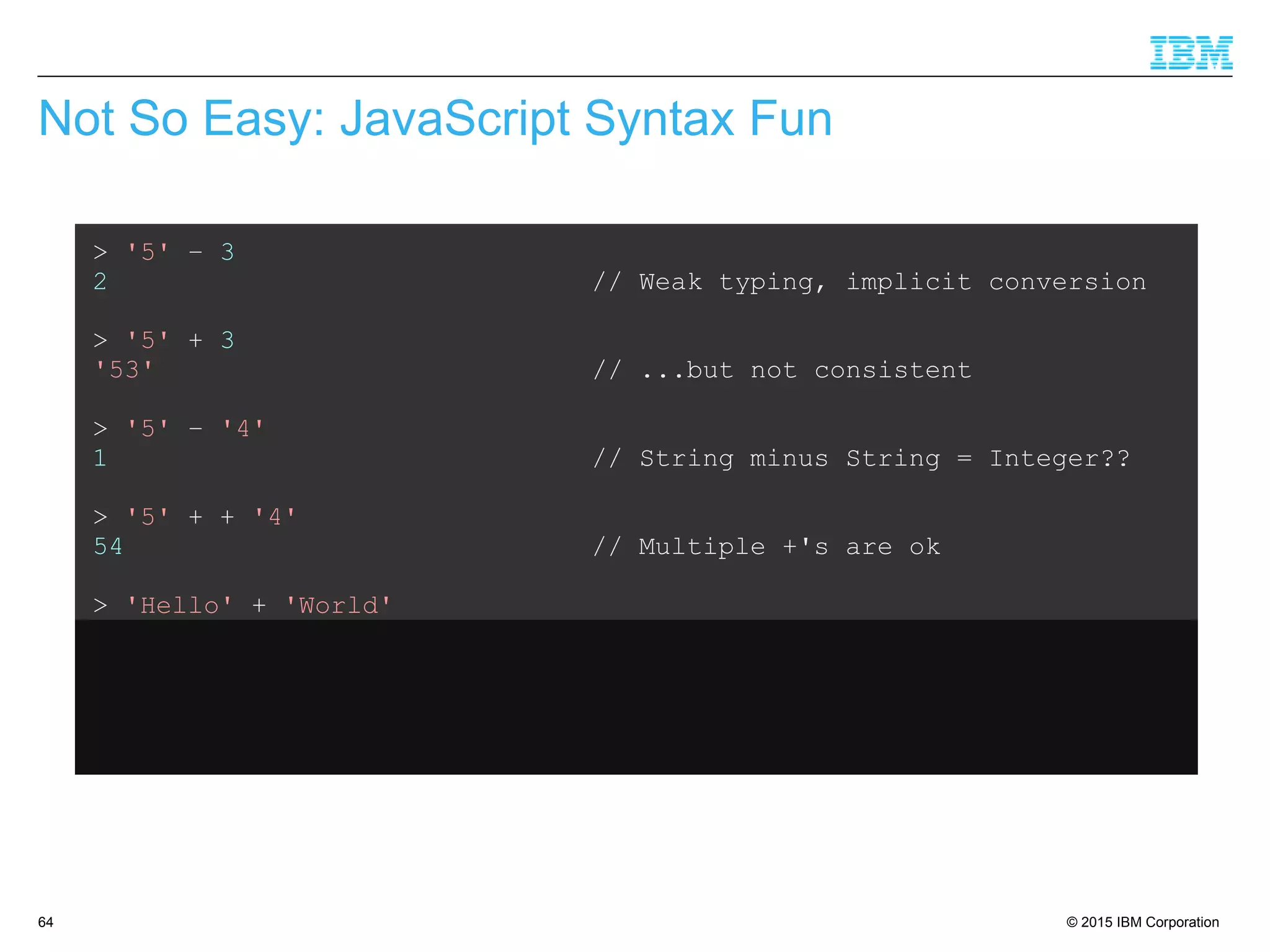Select the code line '5' - '4'
This screenshot has height=952, width=1270.
(x=179, y=429)
